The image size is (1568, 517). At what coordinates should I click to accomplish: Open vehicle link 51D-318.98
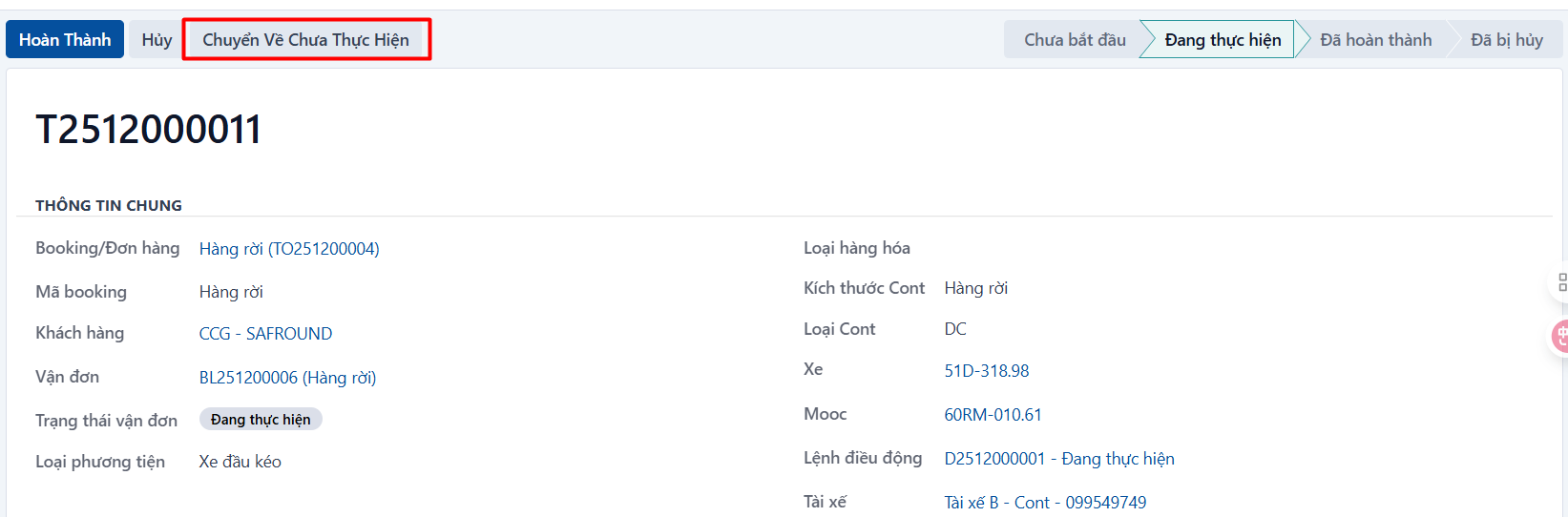point(987,371)
